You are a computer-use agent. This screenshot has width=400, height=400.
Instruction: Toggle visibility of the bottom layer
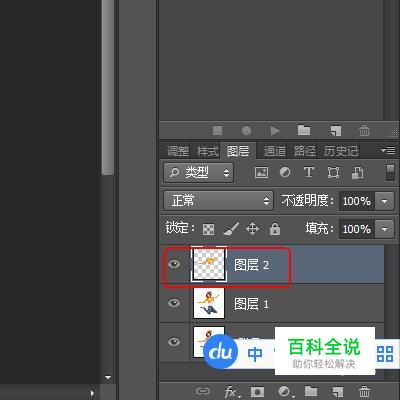tap(174, 342)
